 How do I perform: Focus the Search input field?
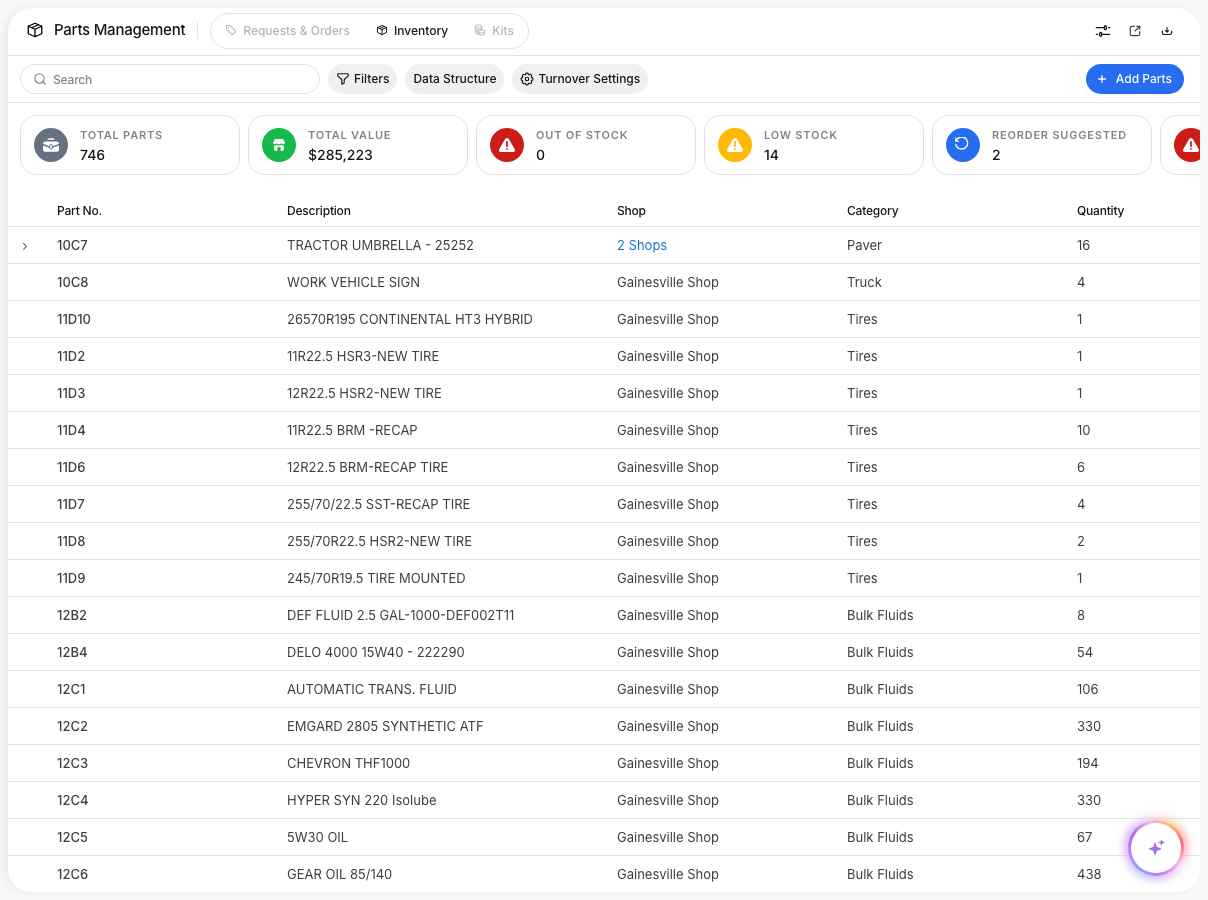point(170,79)
